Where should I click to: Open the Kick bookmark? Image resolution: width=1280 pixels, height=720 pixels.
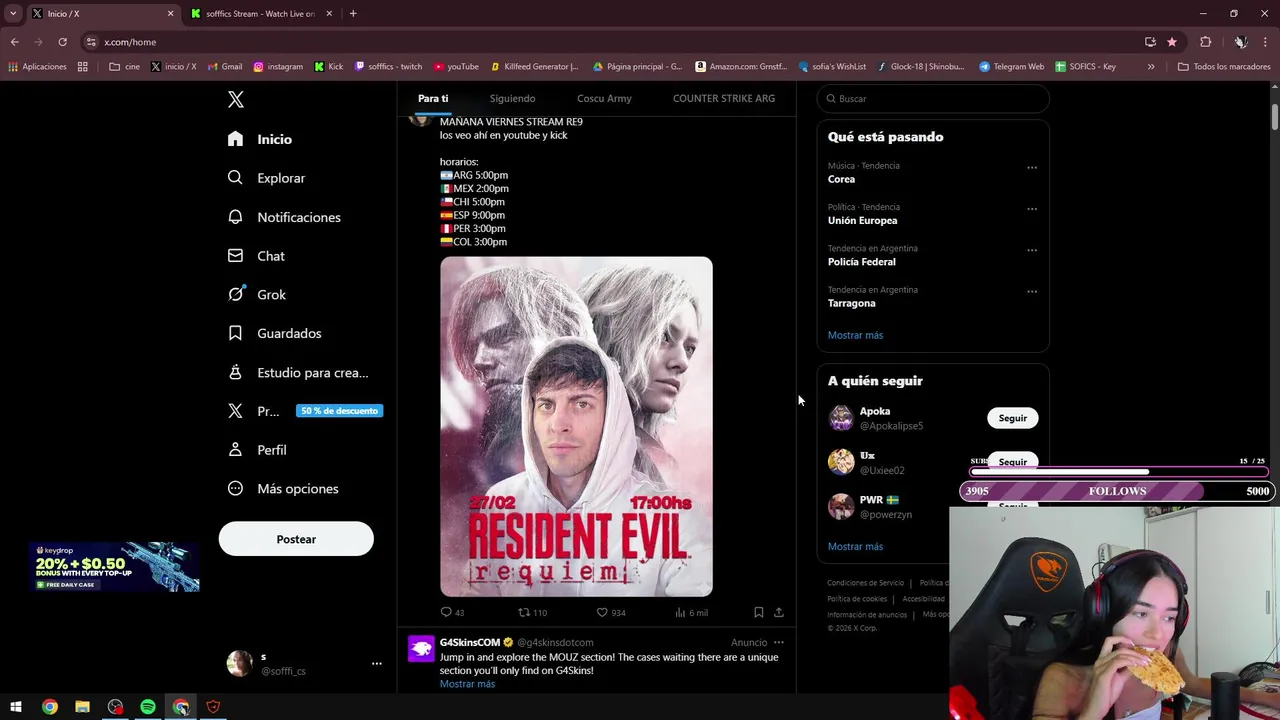(328, 67)
